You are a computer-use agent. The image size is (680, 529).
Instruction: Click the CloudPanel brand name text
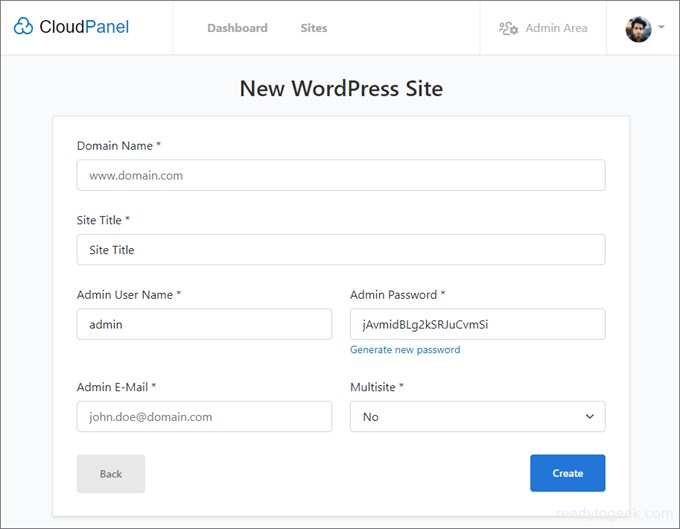pyautogui.click(x=84, y=26)
